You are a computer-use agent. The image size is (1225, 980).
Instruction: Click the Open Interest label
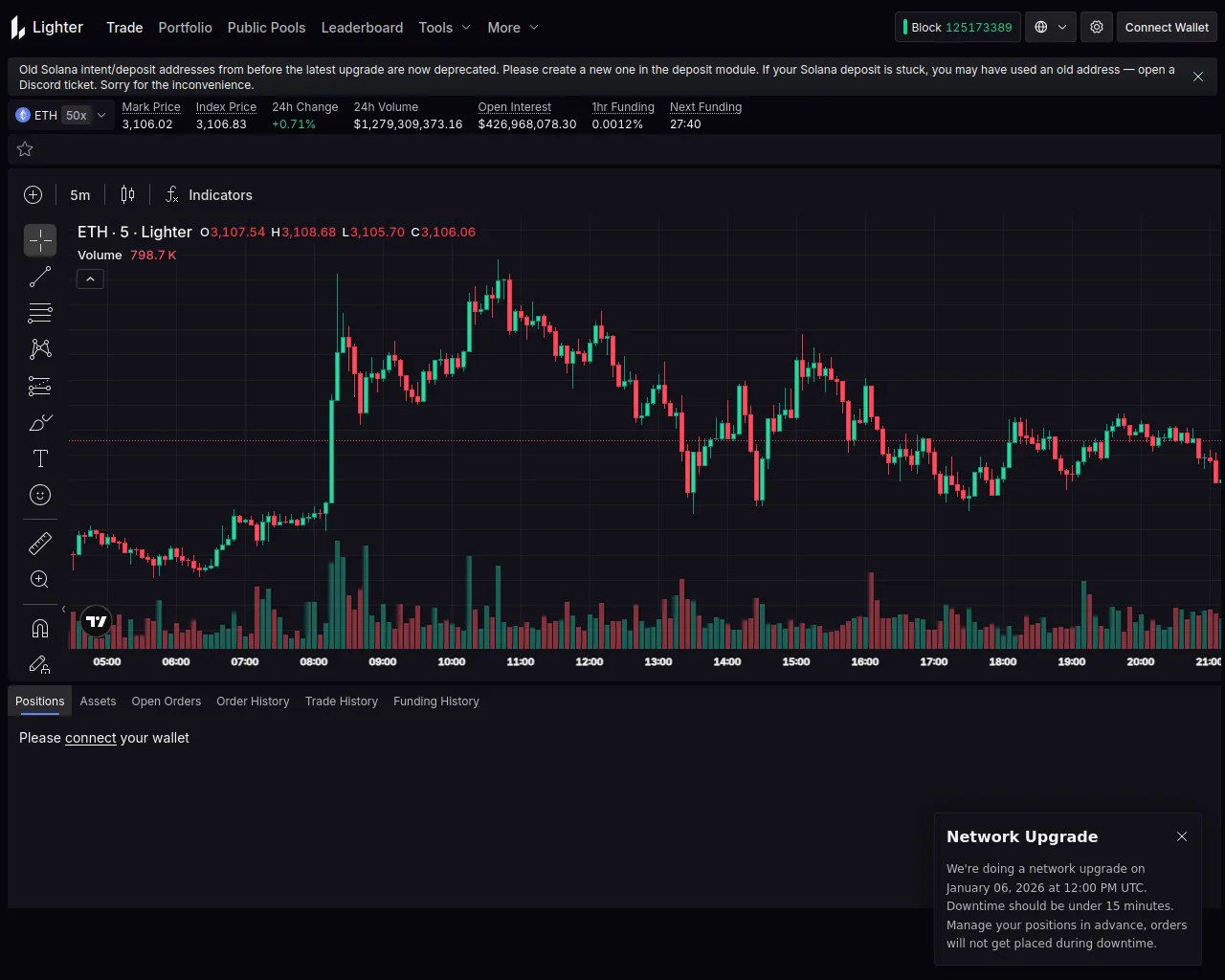click(x=515, y=107)
